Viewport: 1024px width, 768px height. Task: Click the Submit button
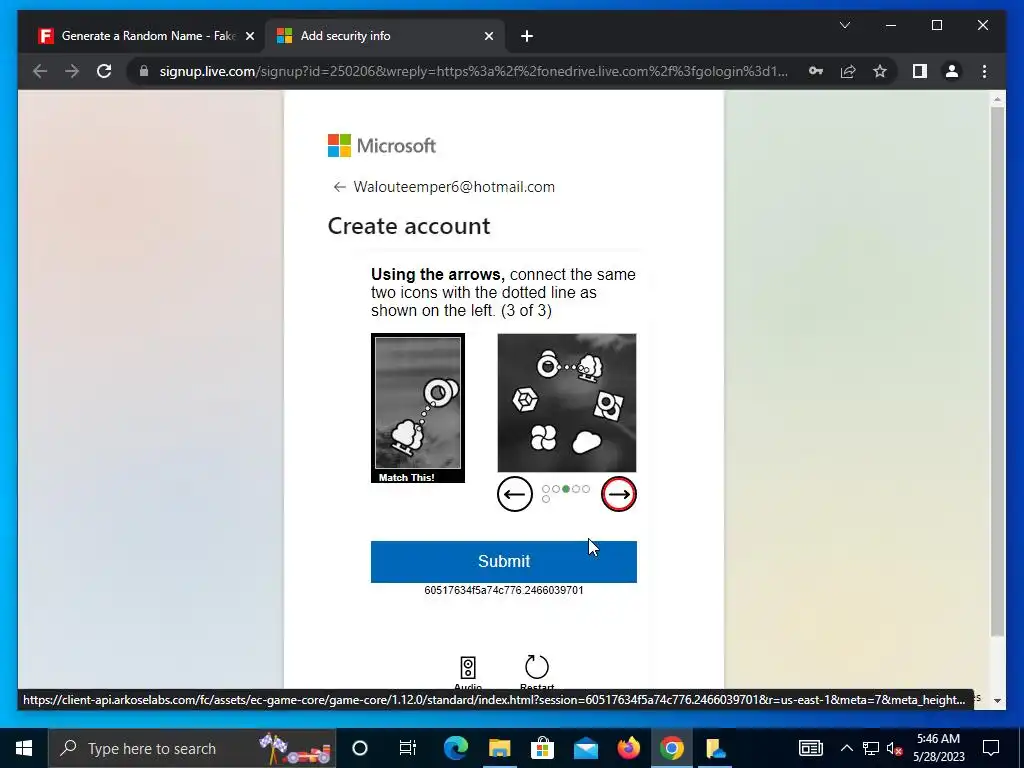[x=504, y=562]
